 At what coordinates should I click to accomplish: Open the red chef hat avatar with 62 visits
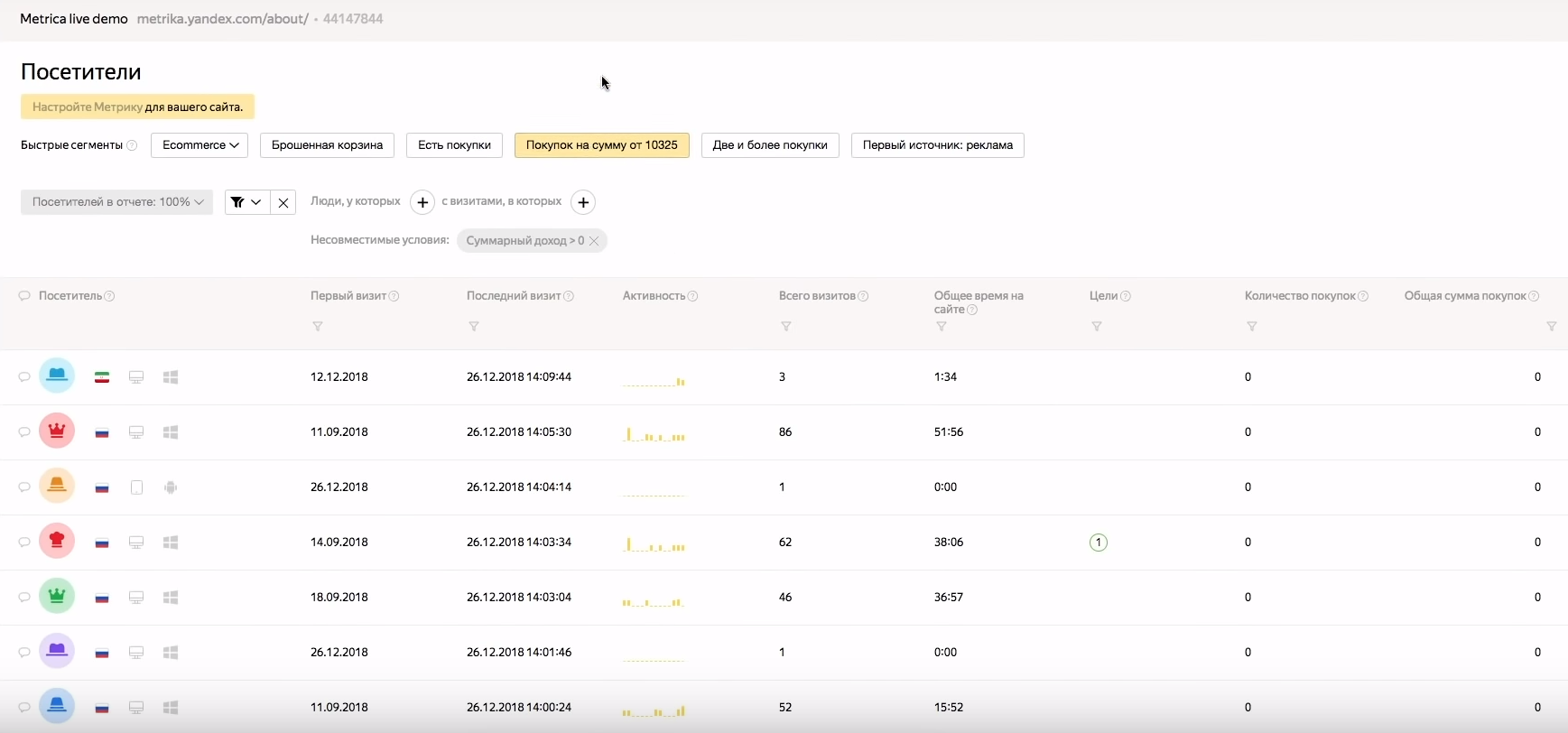point(57,542)
